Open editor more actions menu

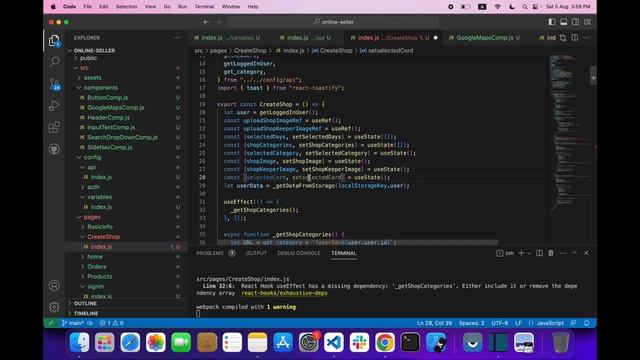[587, 38]
